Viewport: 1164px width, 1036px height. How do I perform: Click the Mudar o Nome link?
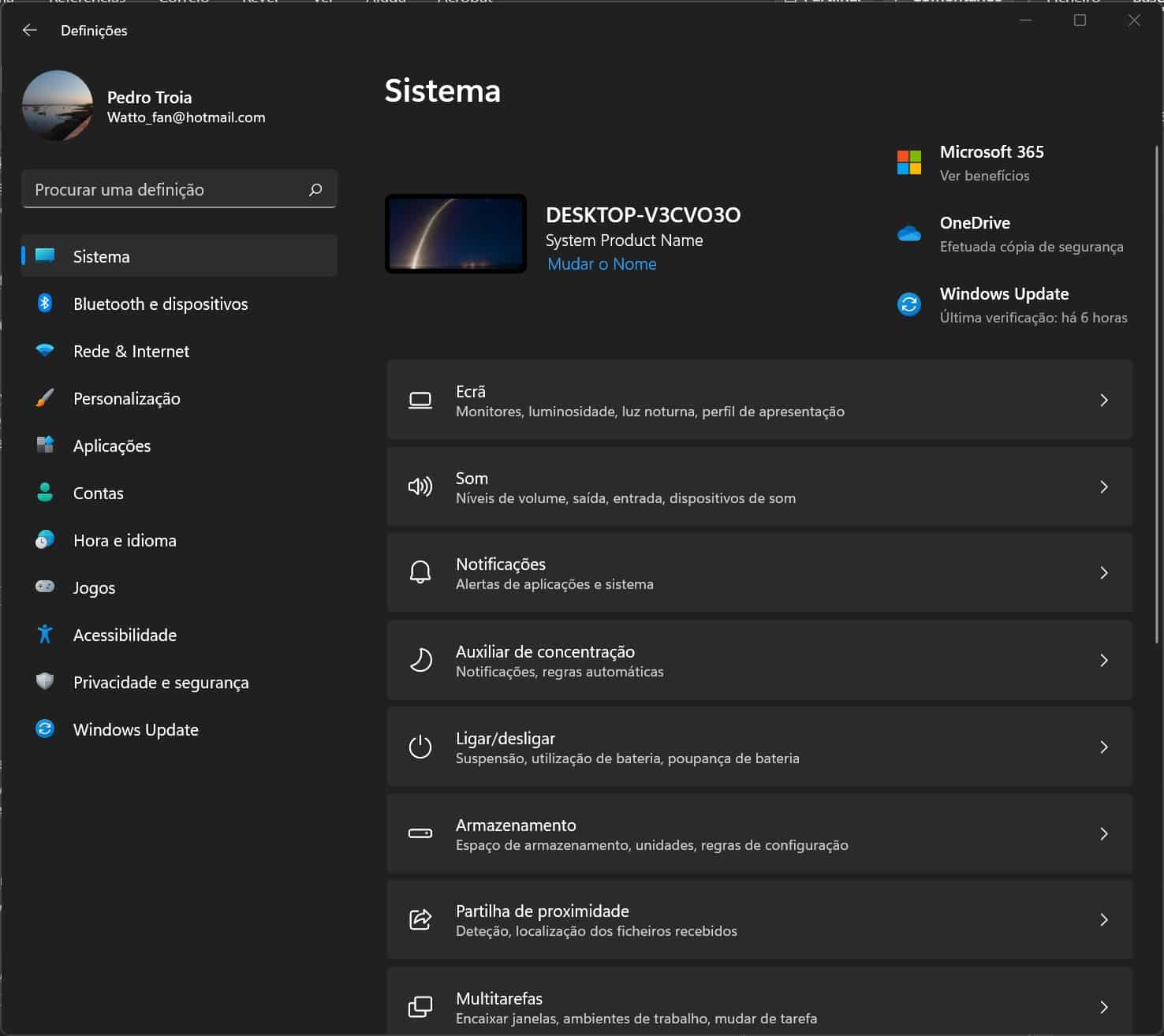point(602,264)
